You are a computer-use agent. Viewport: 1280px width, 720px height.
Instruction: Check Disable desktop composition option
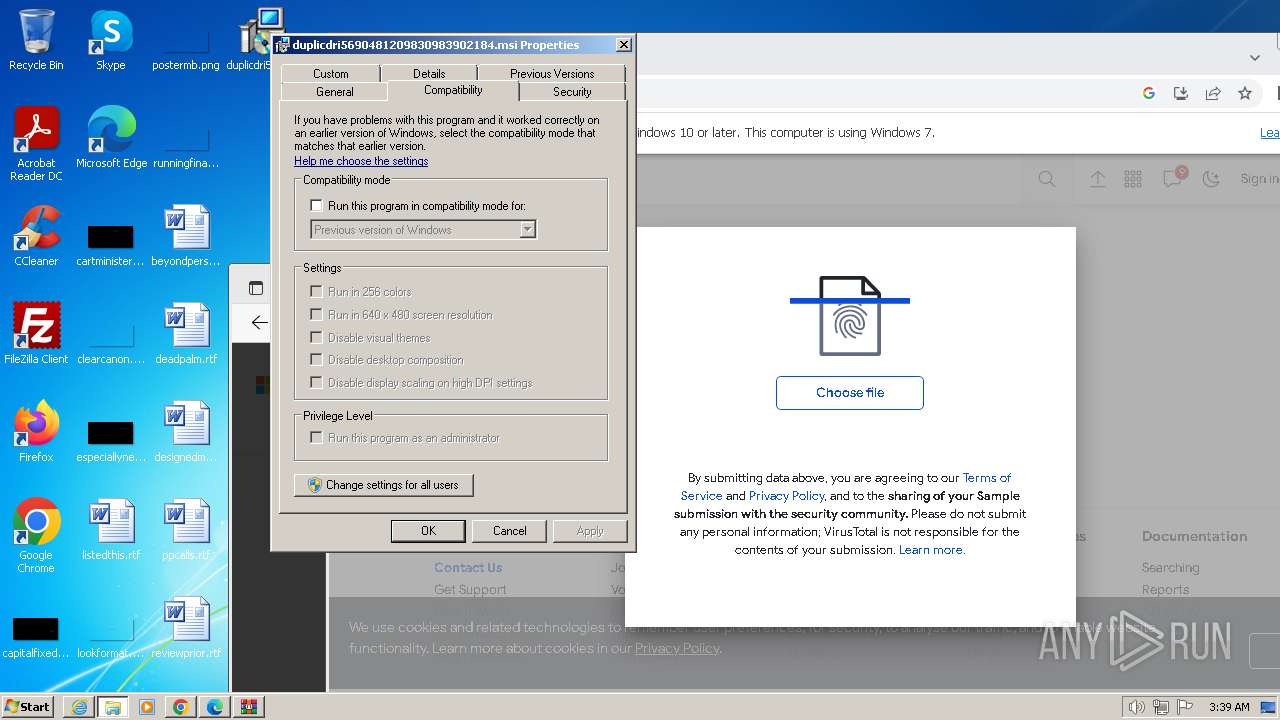click(317, 360)
